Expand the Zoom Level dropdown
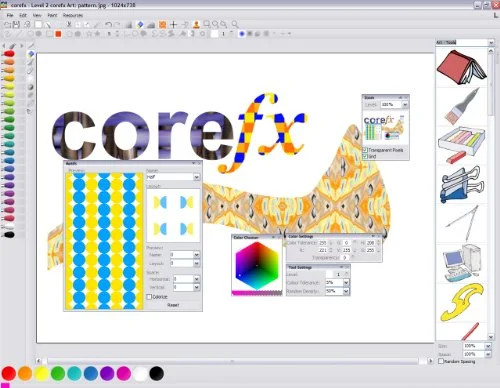The image size is (500, 388). point(405,105)
